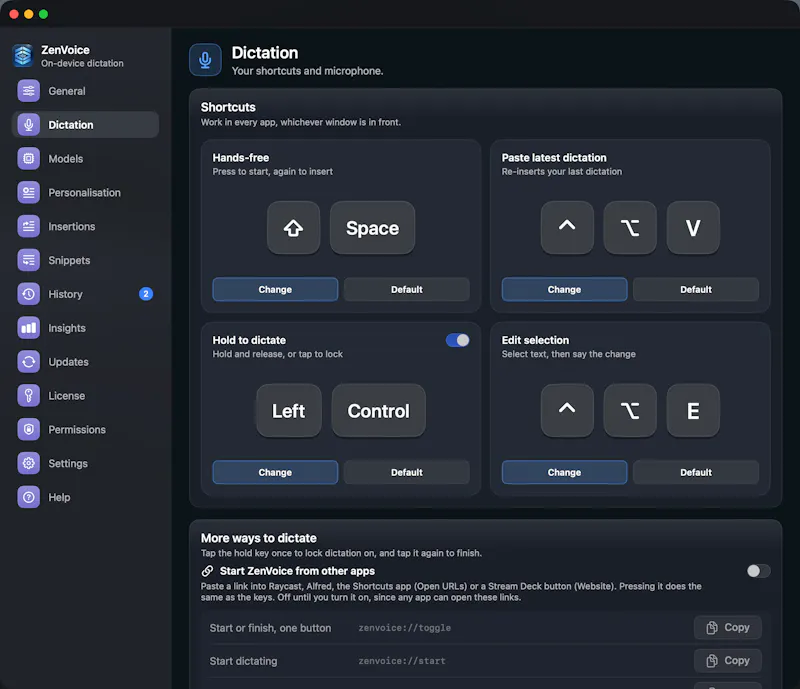Click the ZenVoice app logo icon

23,56
